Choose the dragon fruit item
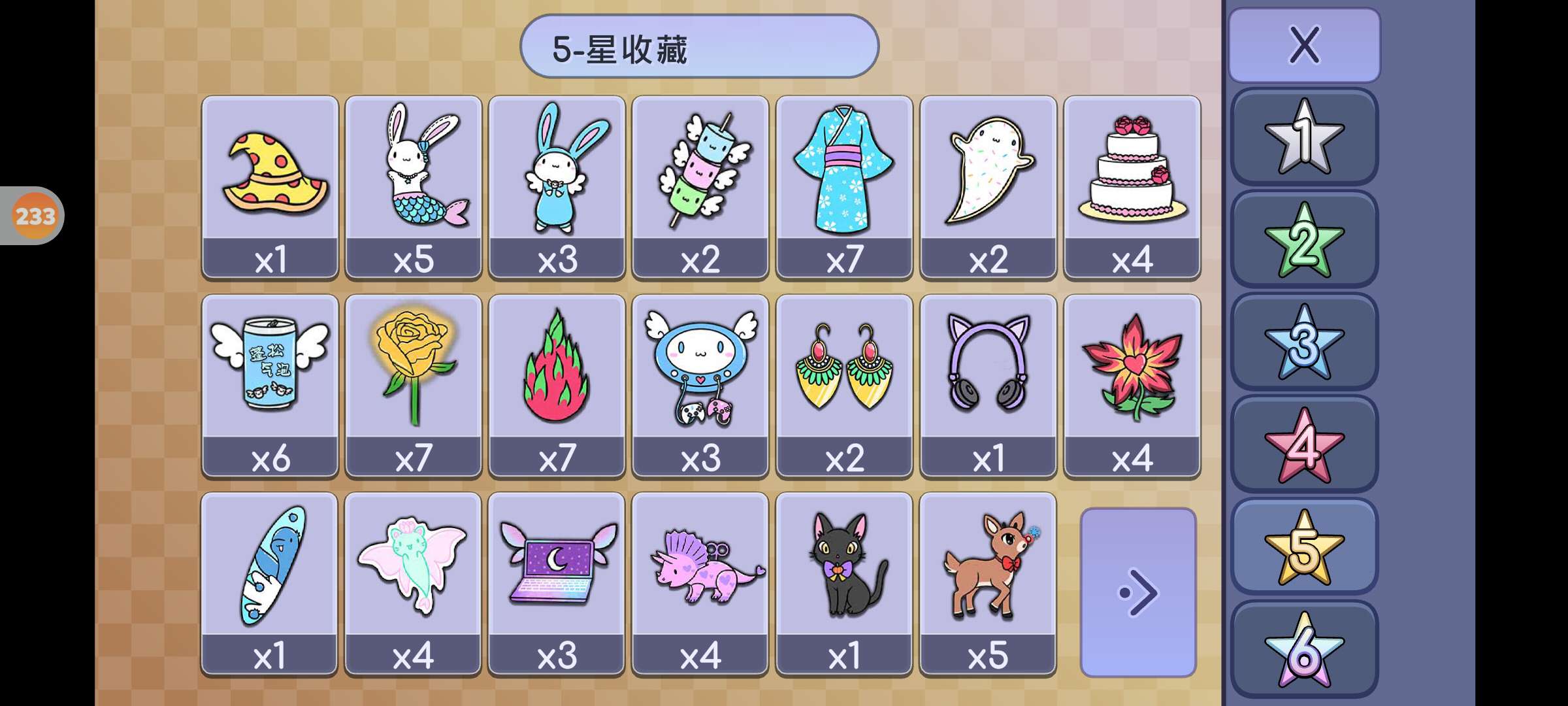The width and height of the screenshot is (1568, 706). 557,386
